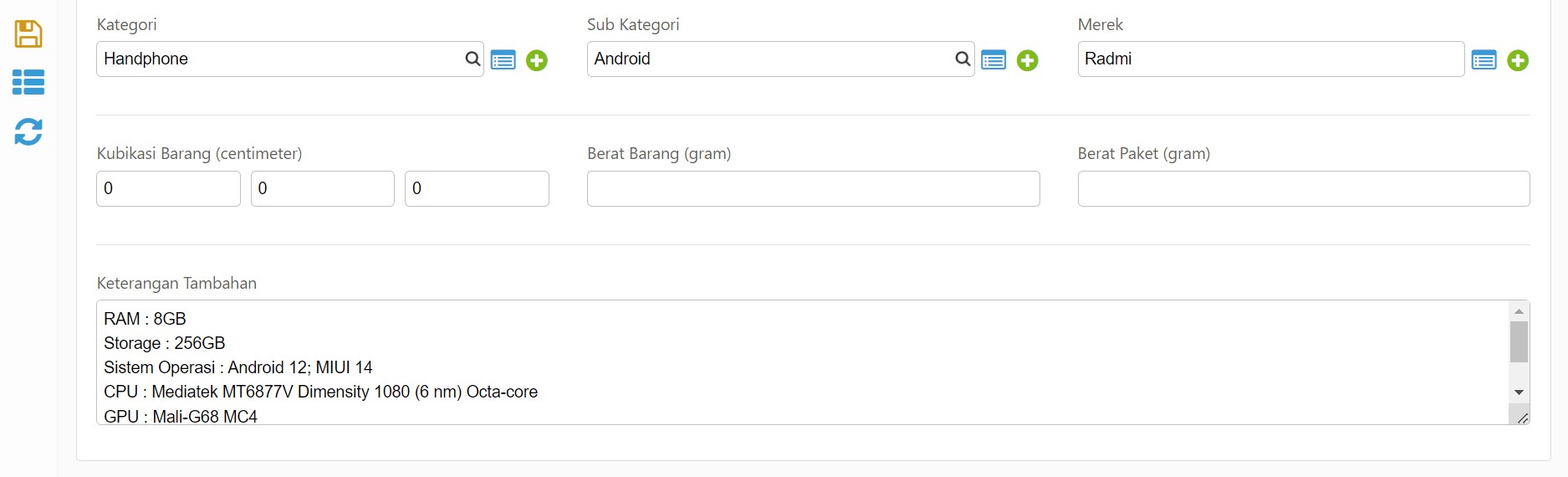
Task: Open the Kategori list browse icon
Action: tap(503, 60)
